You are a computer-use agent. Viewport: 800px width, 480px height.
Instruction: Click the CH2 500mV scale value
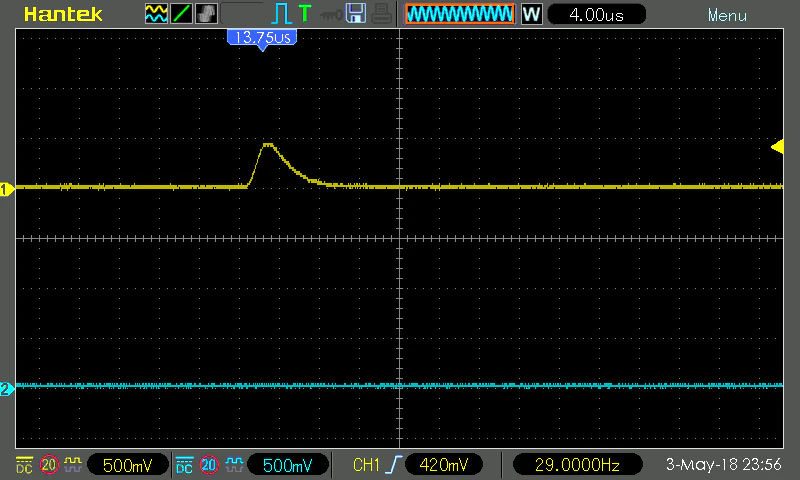287,465
